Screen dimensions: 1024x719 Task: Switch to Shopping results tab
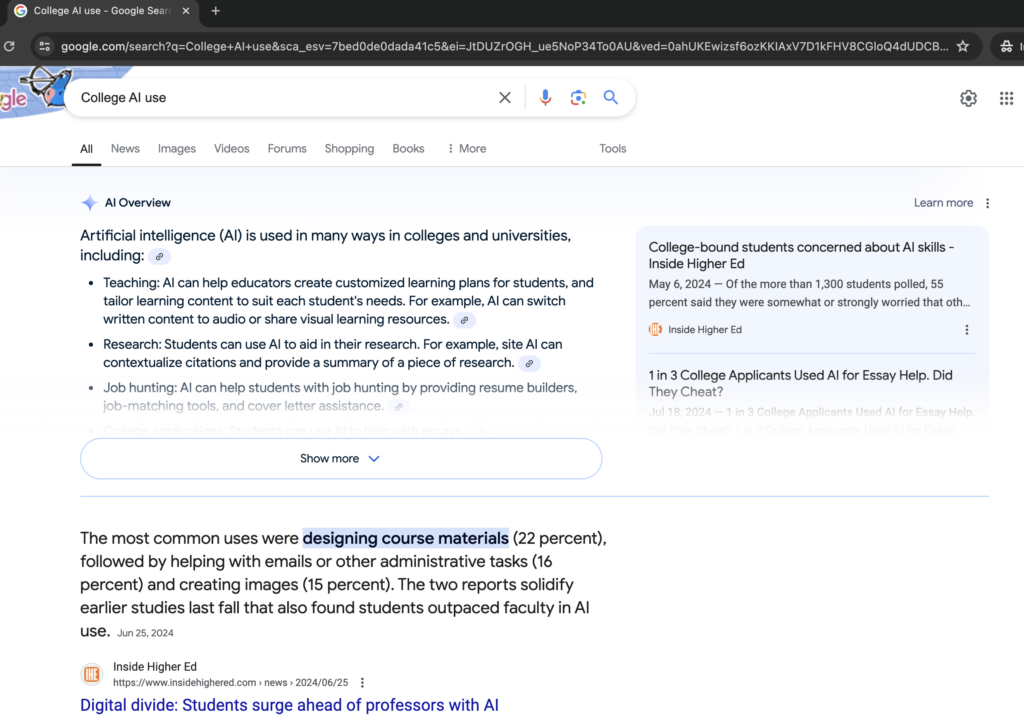349,149
